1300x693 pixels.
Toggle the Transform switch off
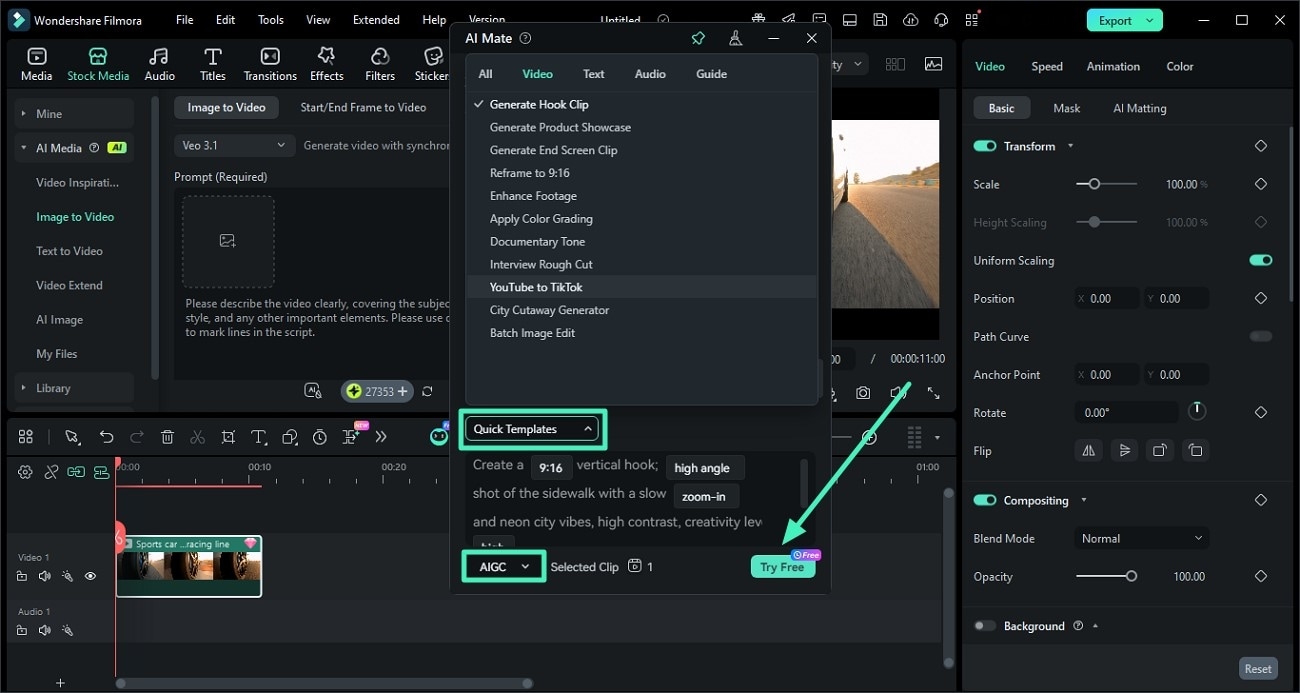[x=984, y=146]
